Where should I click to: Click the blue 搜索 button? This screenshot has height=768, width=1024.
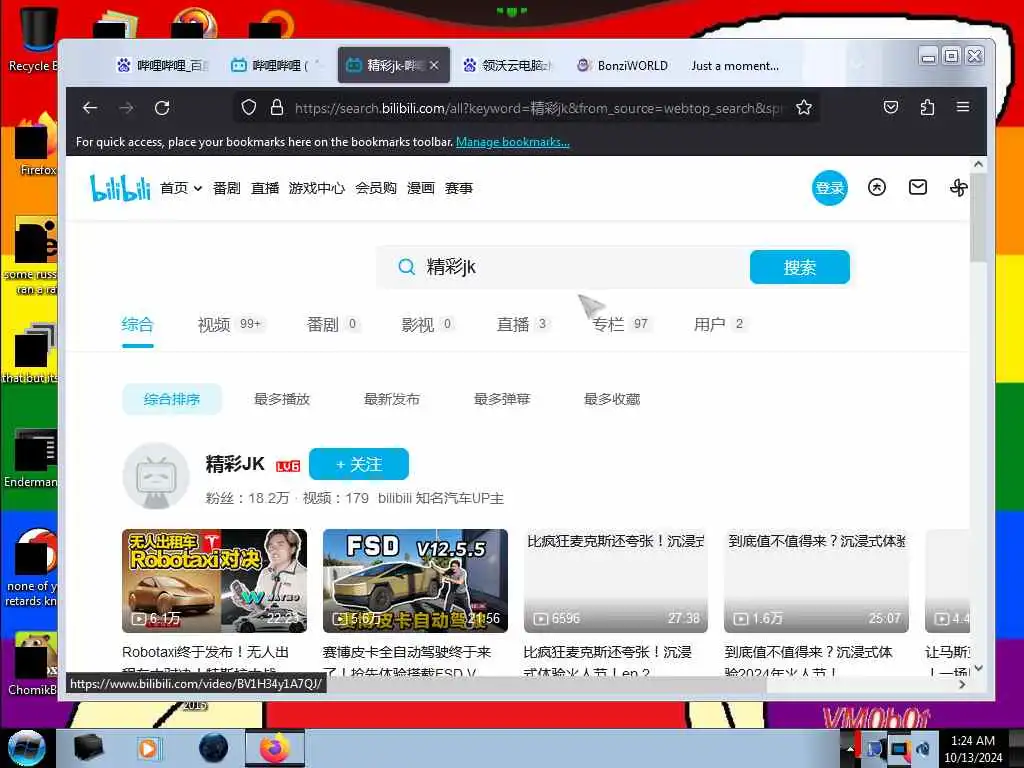click(799, 267)
